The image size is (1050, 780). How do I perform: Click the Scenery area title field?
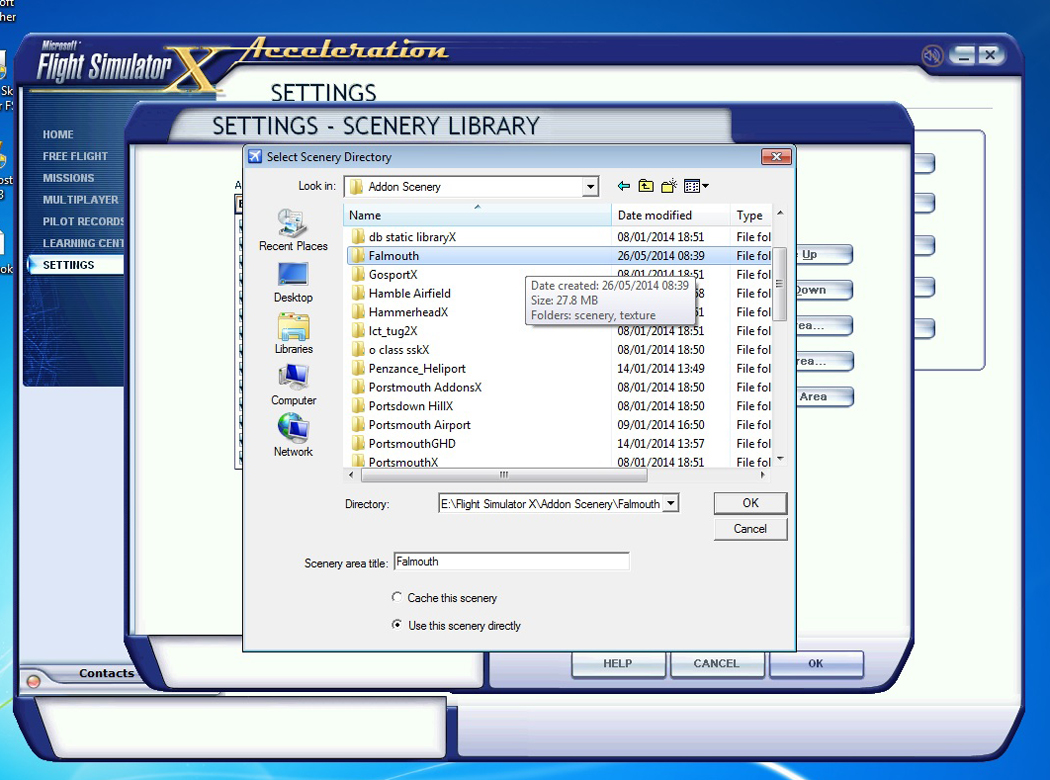point(512,561)
